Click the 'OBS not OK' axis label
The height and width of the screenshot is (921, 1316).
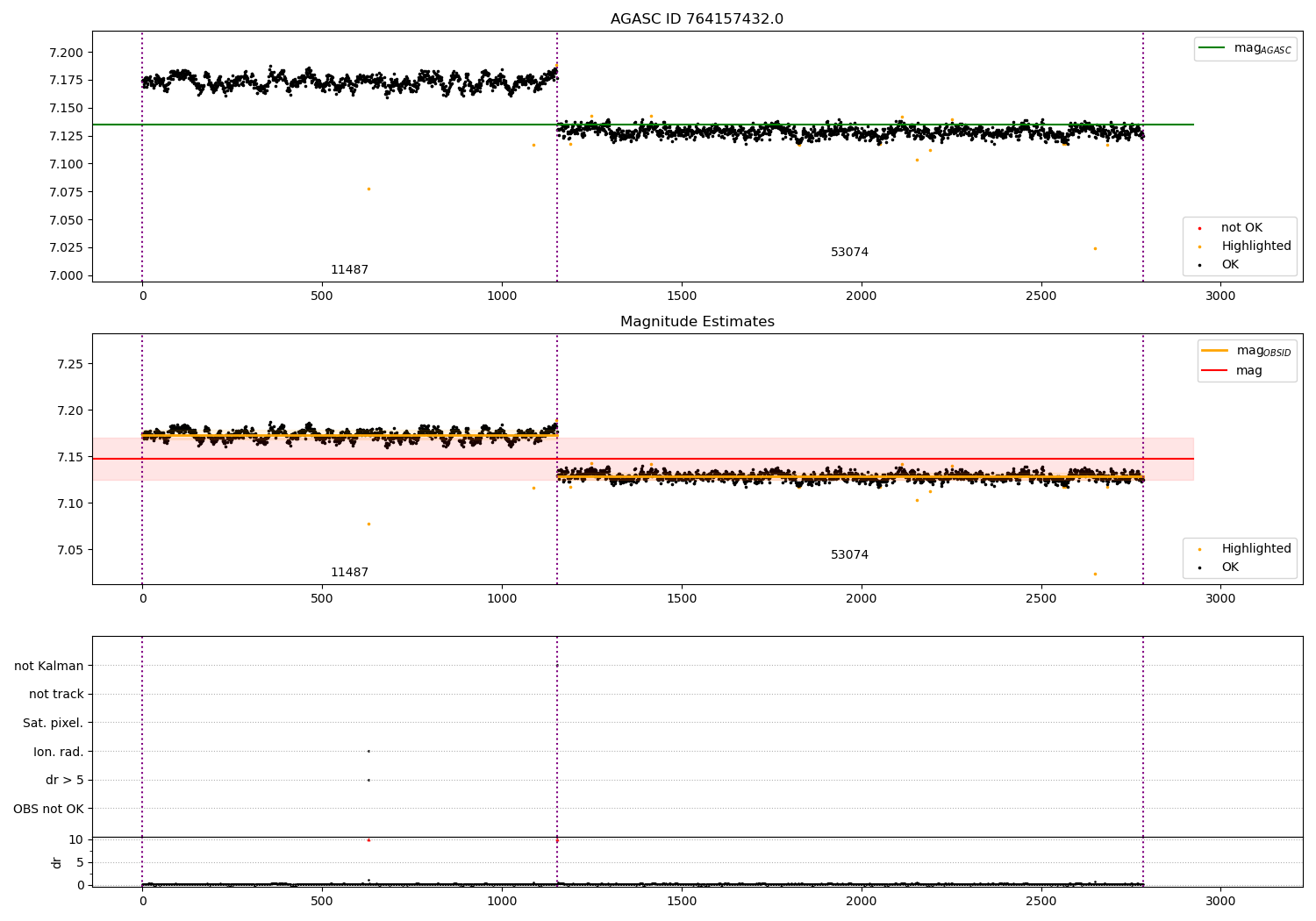48,809
